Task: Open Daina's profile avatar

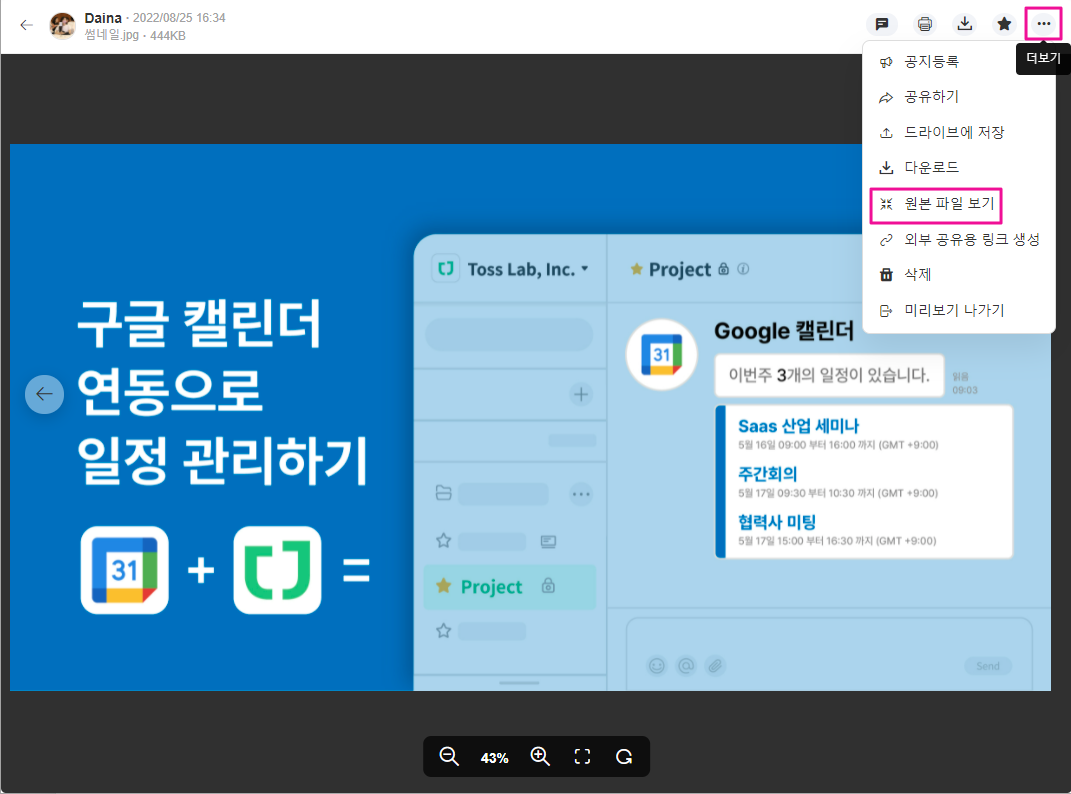Action: (63, 26)
